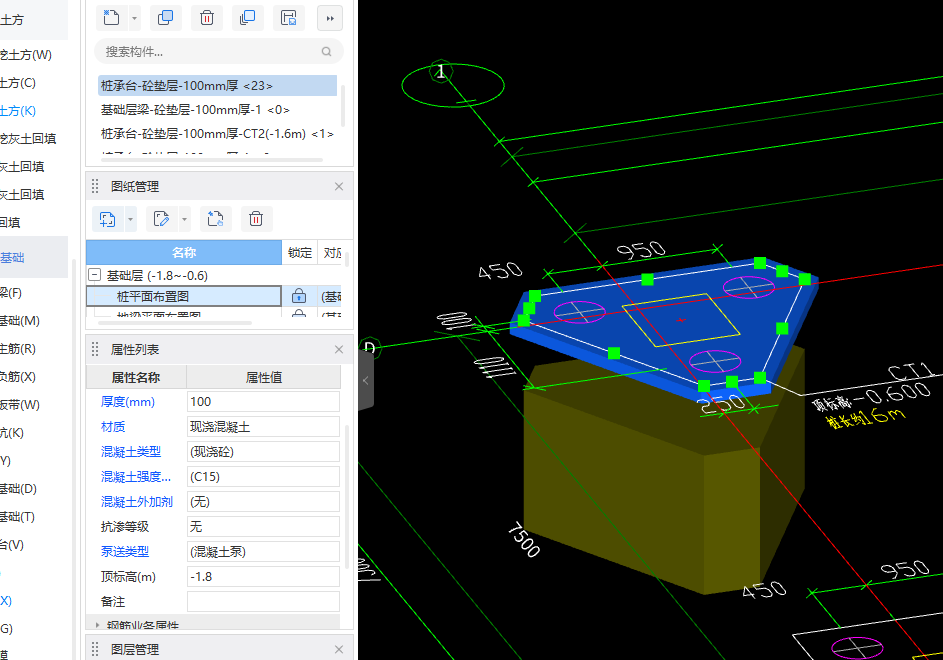Click the yellow square in the pile cap
This screenshot has width=943, height=660.
click(681, 320)
